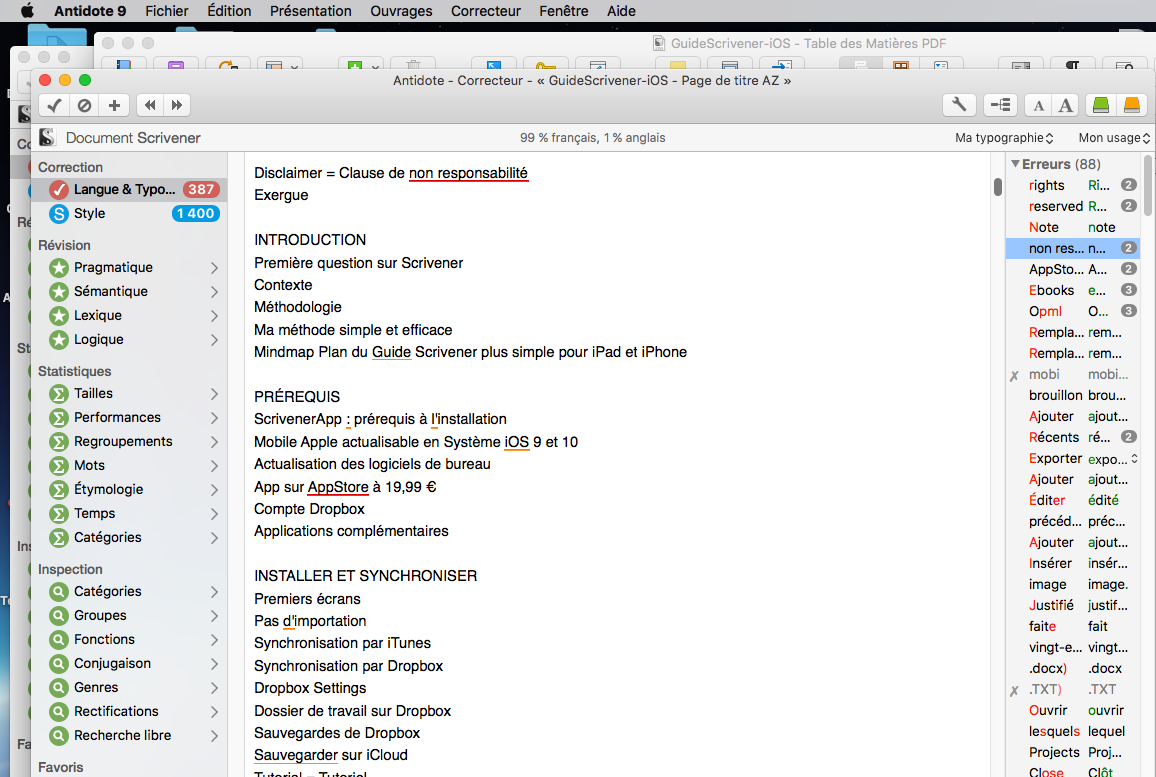Open settings with the wrench icon
The image size is (1156, 777).
tap(959, 105)
